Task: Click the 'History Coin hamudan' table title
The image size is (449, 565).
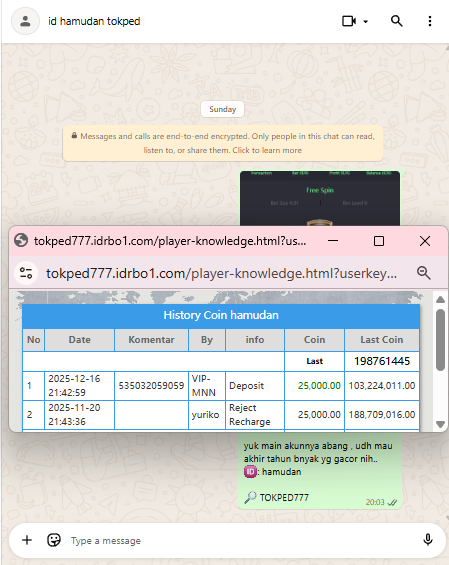Action: point(221,315)
